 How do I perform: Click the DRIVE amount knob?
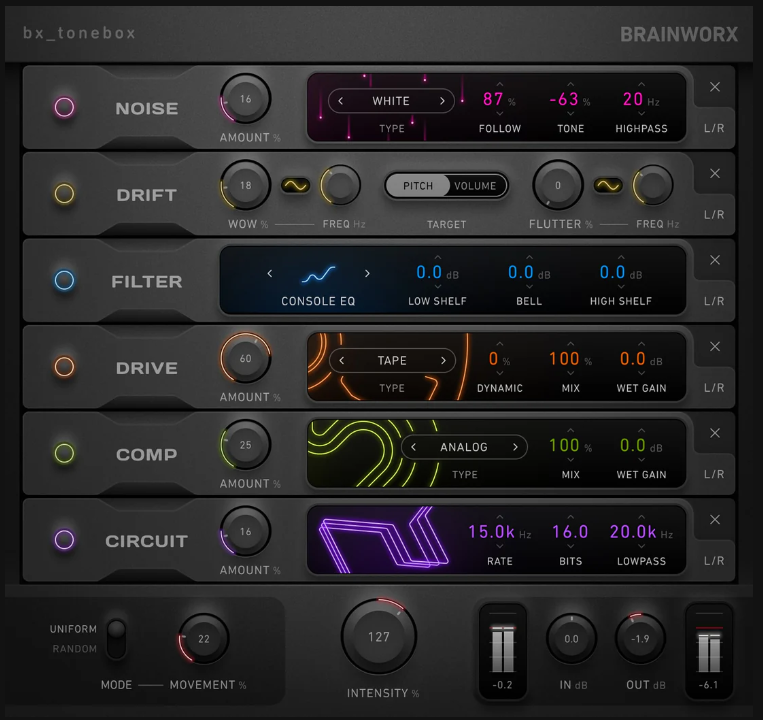pos(245,359)
